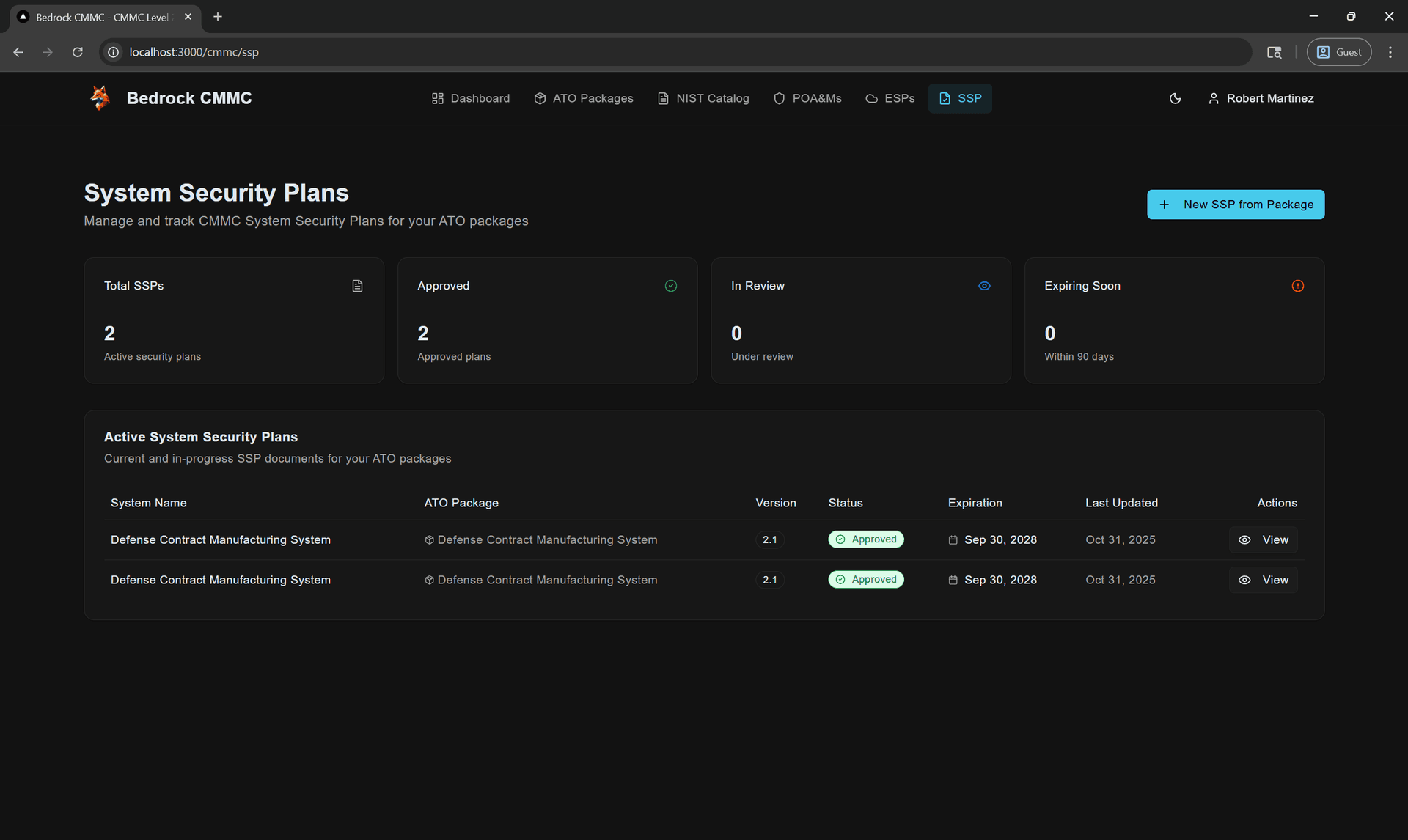Image resolution: width=1408 pixels, height=840 pixels.
Task: Click the ATO Packages box icon
Action: [540, 97]
